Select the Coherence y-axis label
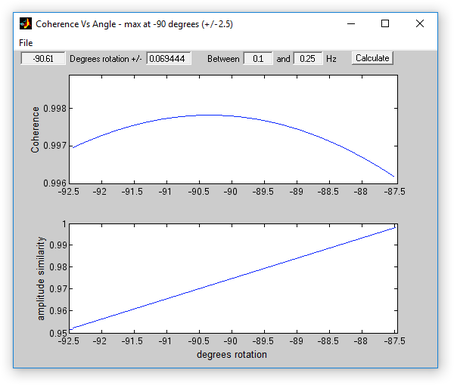The height and width of the screenshot is (385, 454). pos(35,130)
